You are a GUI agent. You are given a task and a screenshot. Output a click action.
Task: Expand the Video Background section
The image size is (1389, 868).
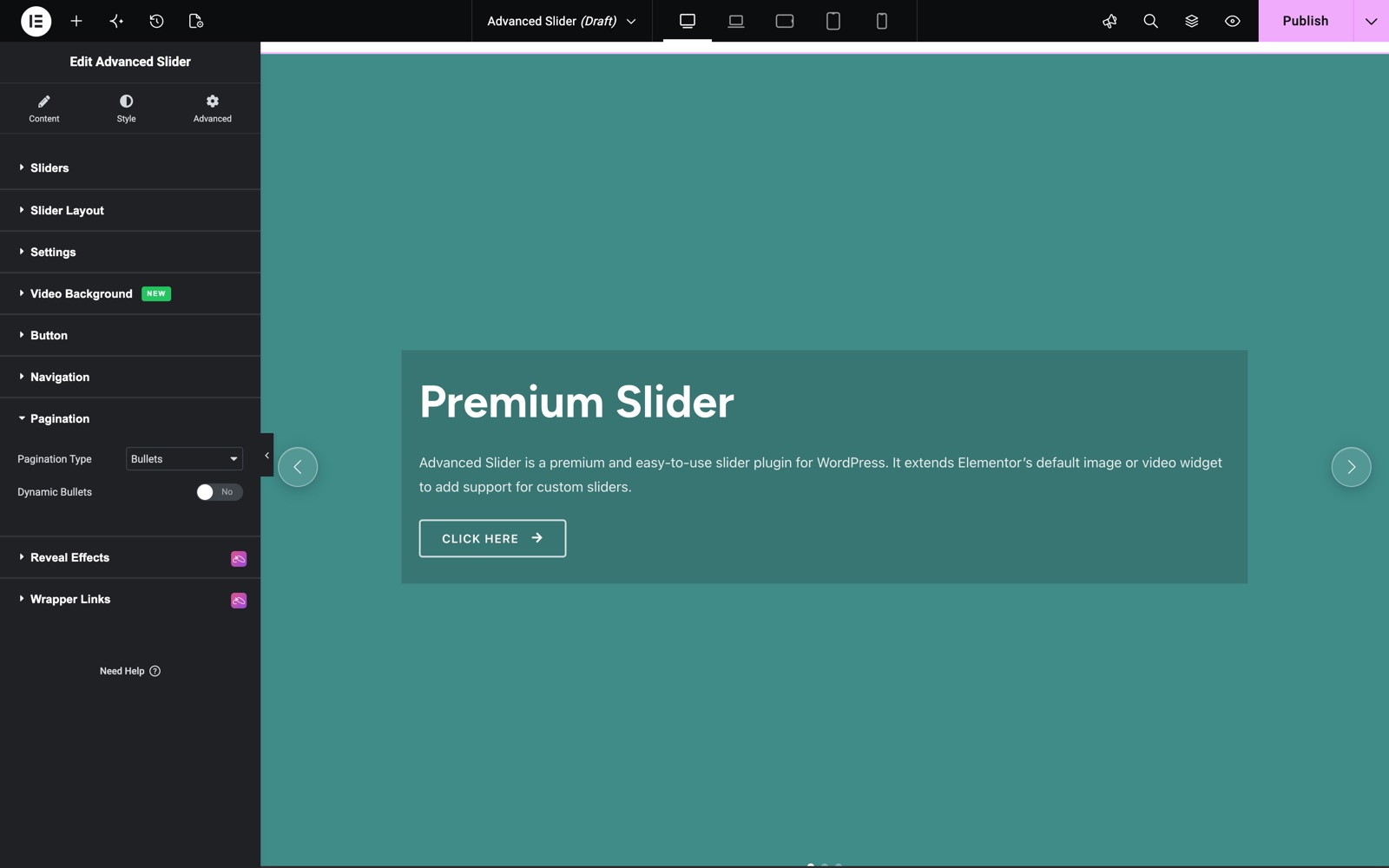click(130, 293)
